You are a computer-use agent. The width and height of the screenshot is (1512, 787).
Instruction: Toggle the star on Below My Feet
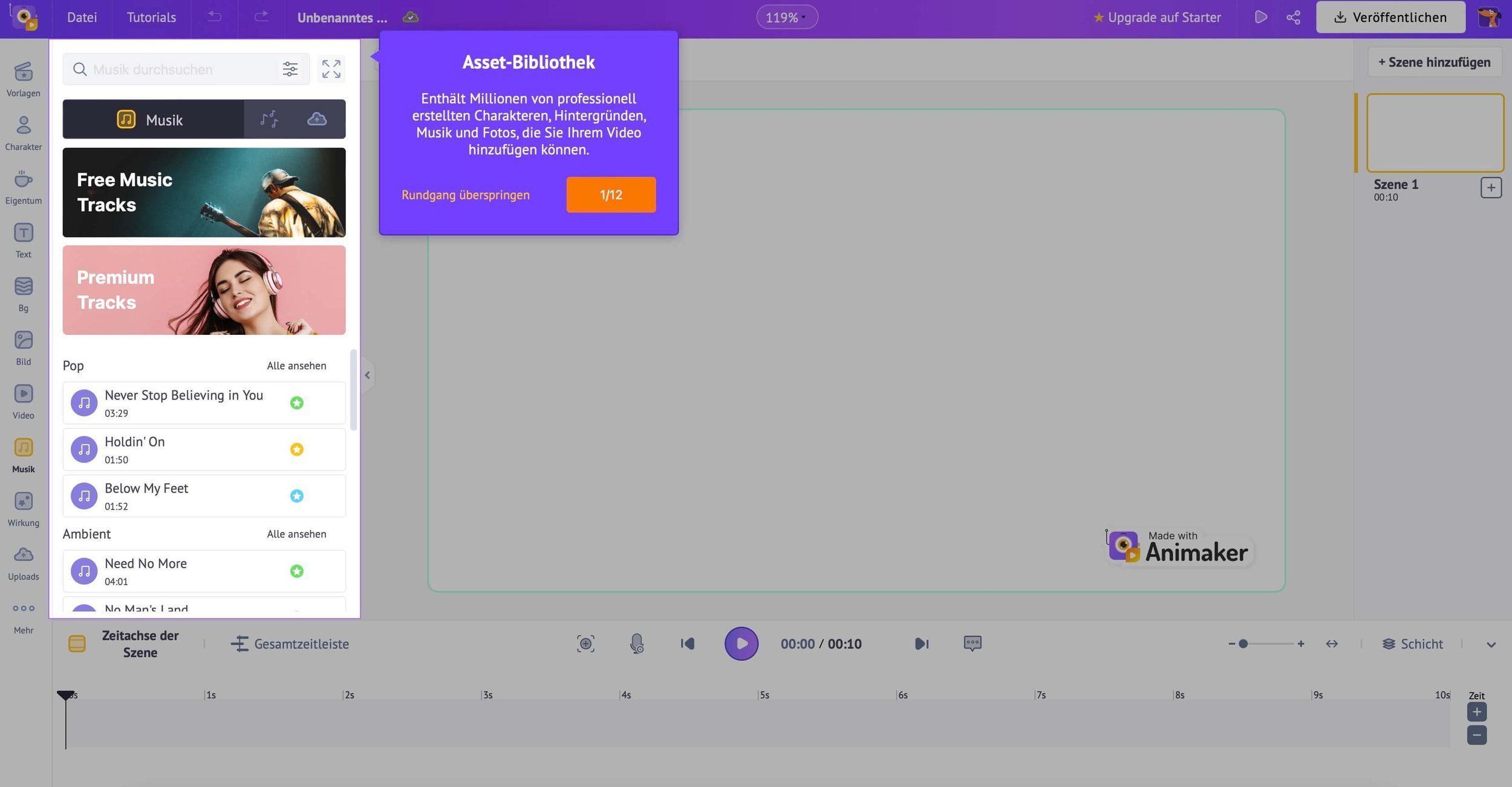[x=296, y=496]
